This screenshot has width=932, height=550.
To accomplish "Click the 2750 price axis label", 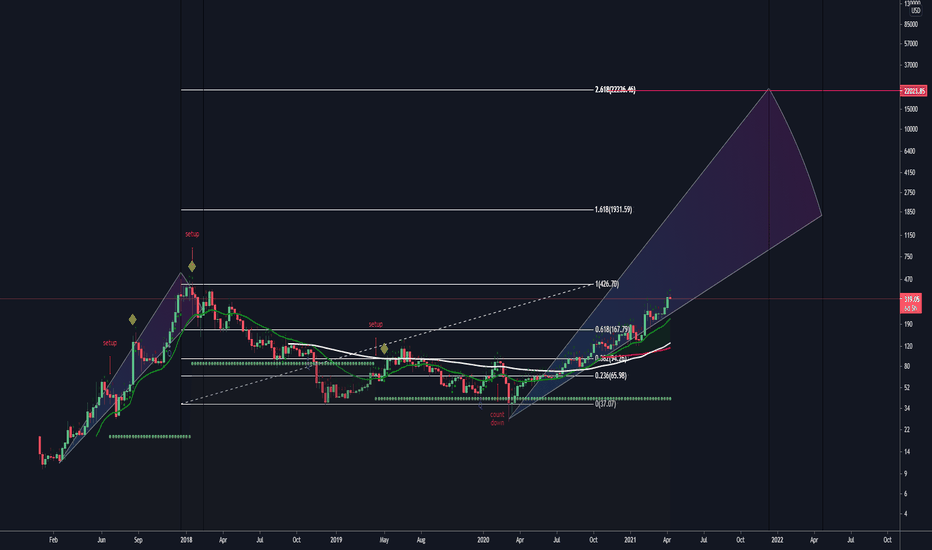I will pyautogui.click(x=910, y=193).
